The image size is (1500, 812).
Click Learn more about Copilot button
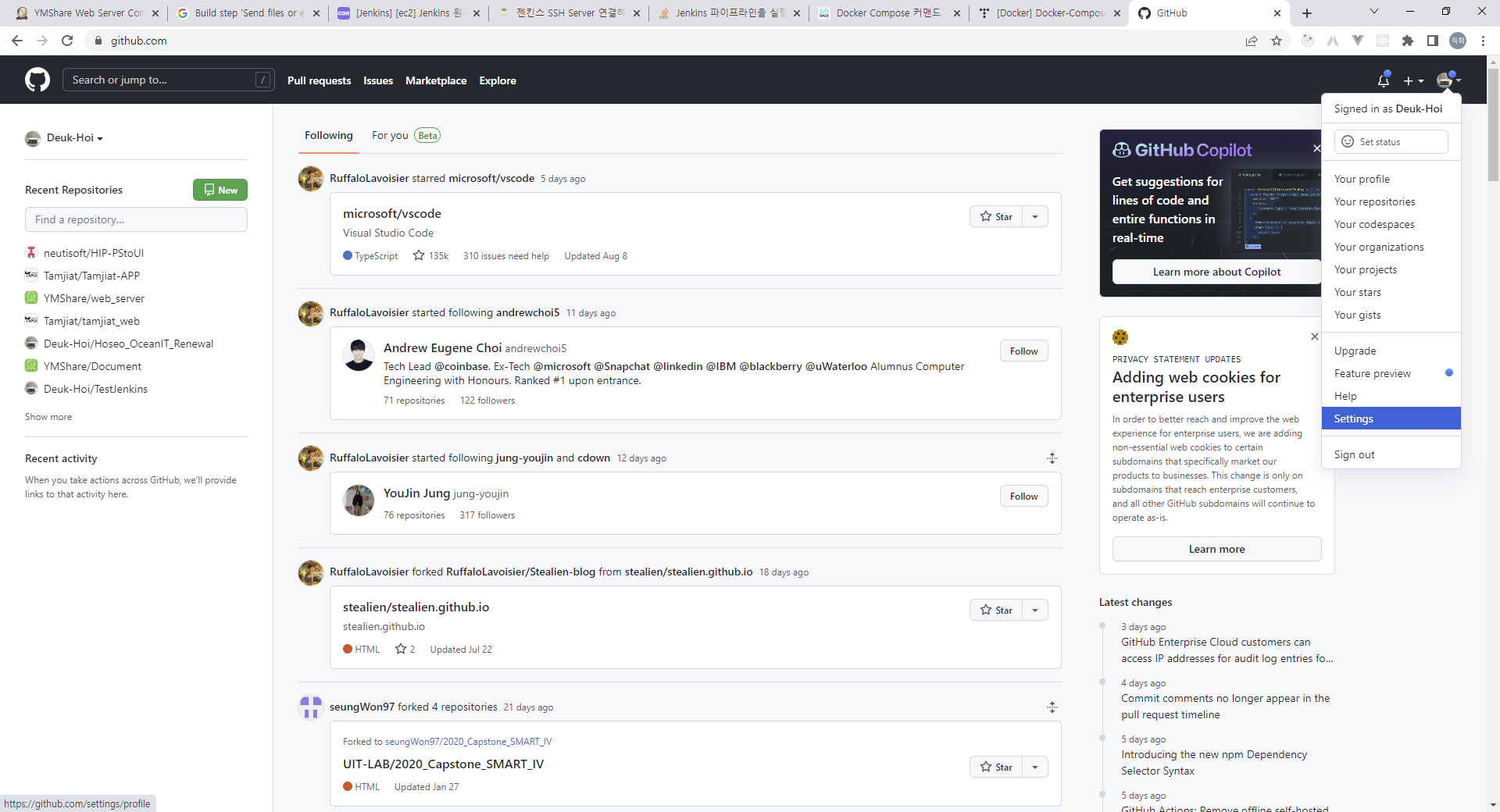[x=1216, y=272]
